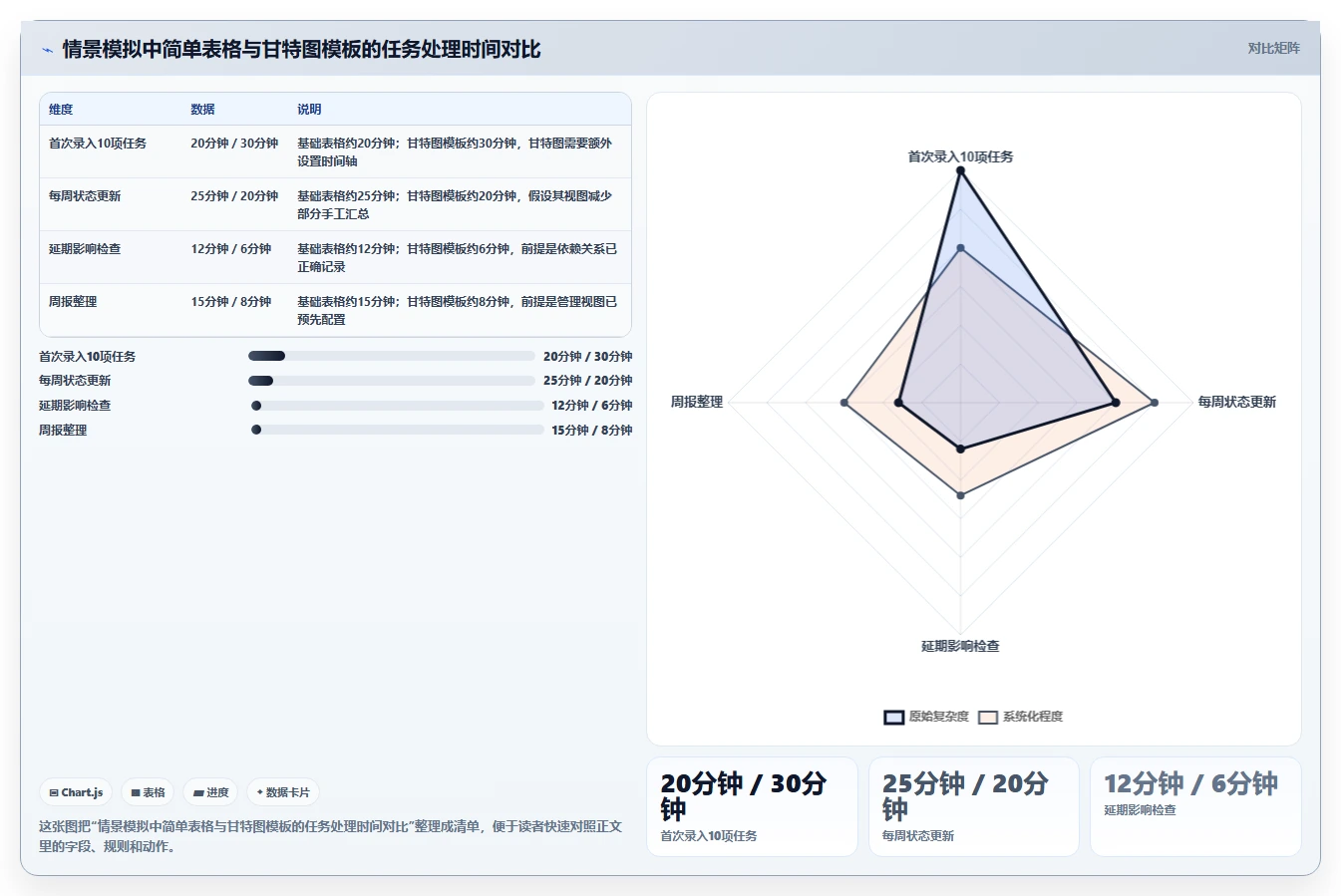The image size is (1341, 896).
Task: Click the 延期影响检查 progress bar
Action: tap(397, 406)
